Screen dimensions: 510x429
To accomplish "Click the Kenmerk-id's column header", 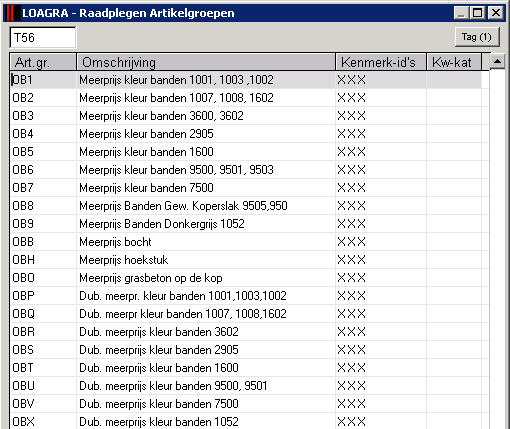I will [x=381, y=62].
